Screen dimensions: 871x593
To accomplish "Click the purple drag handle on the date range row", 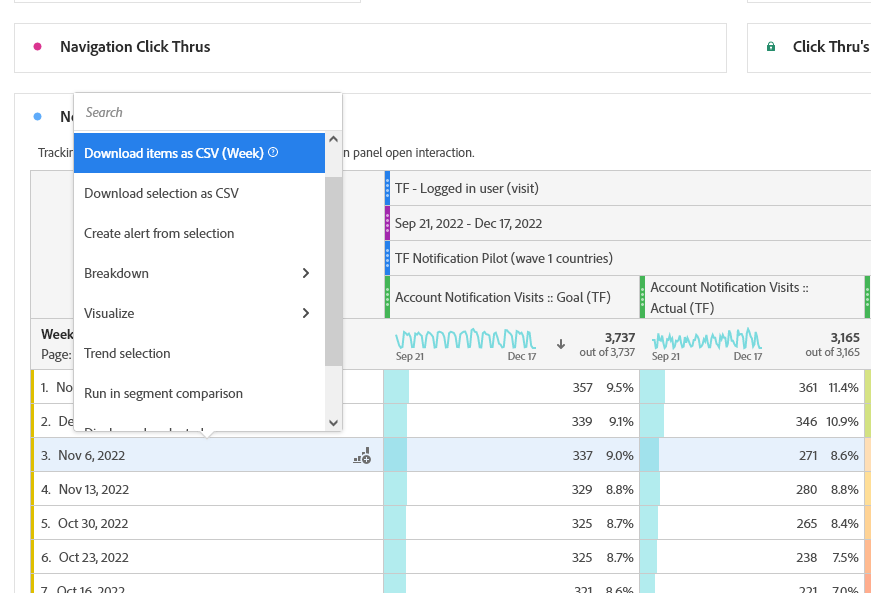I will point(388,223).
